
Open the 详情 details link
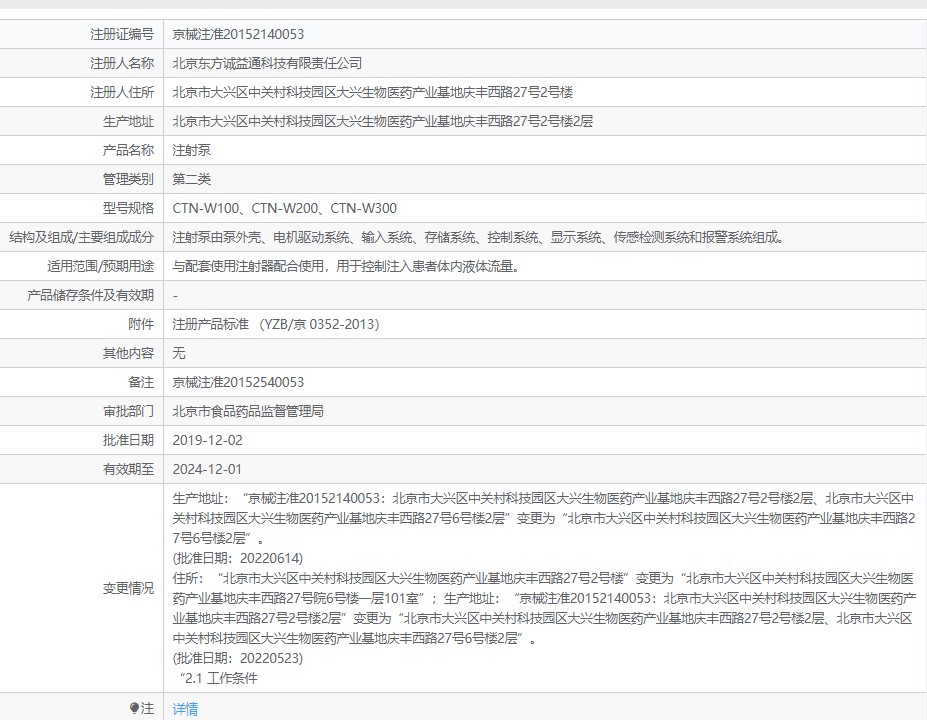185,709
